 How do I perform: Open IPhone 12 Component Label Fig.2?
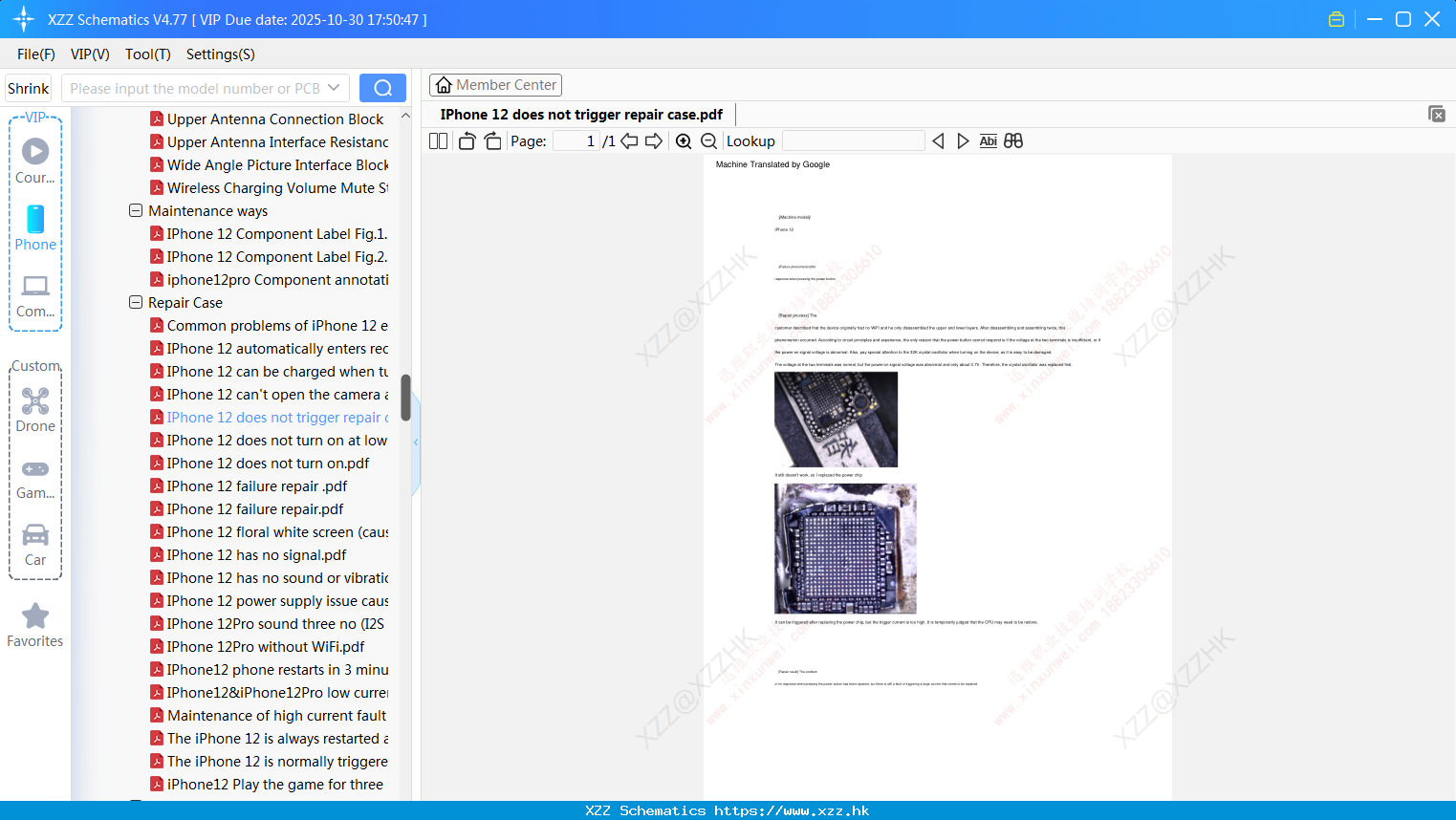(270, 256)
